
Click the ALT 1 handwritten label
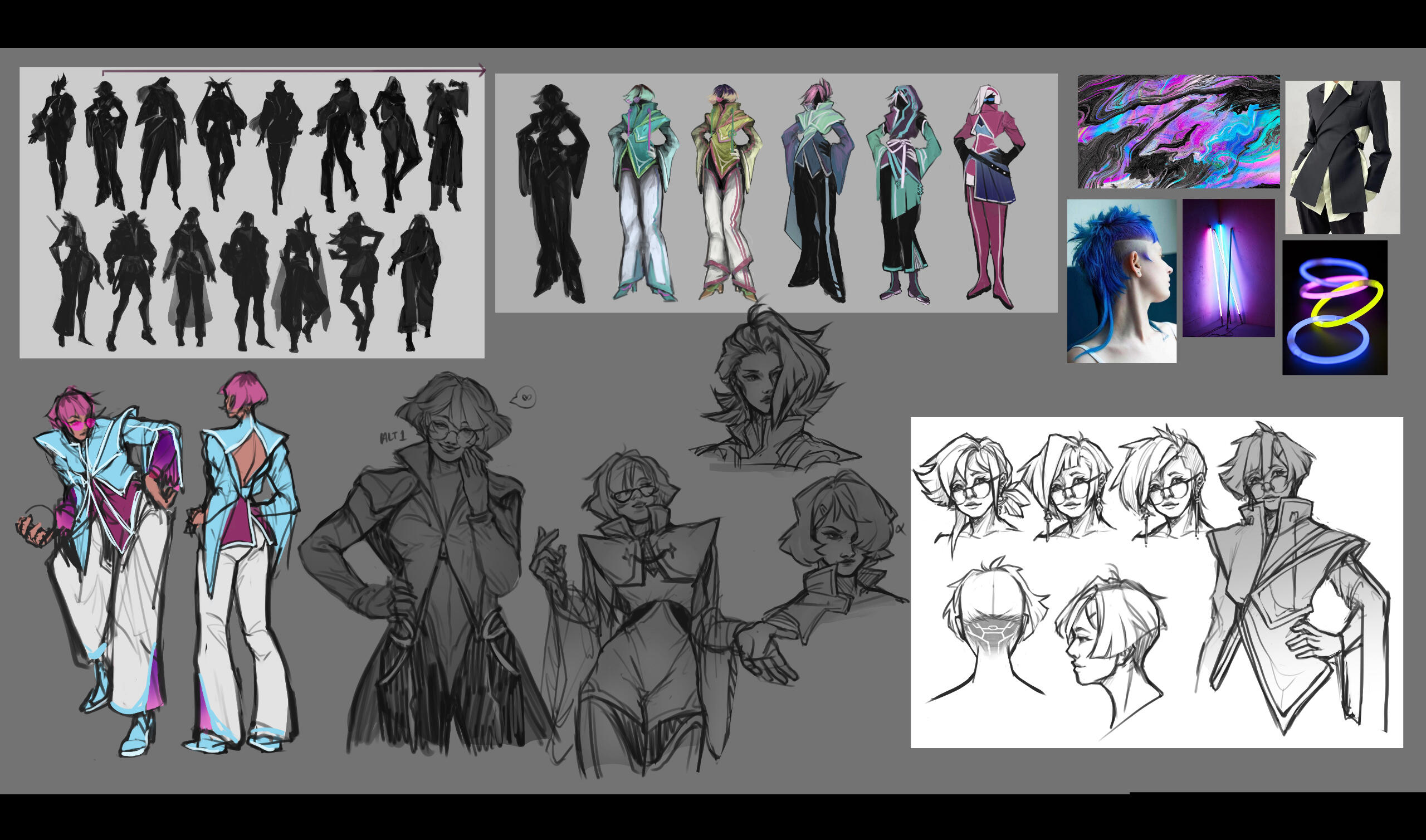pos(393,436)
